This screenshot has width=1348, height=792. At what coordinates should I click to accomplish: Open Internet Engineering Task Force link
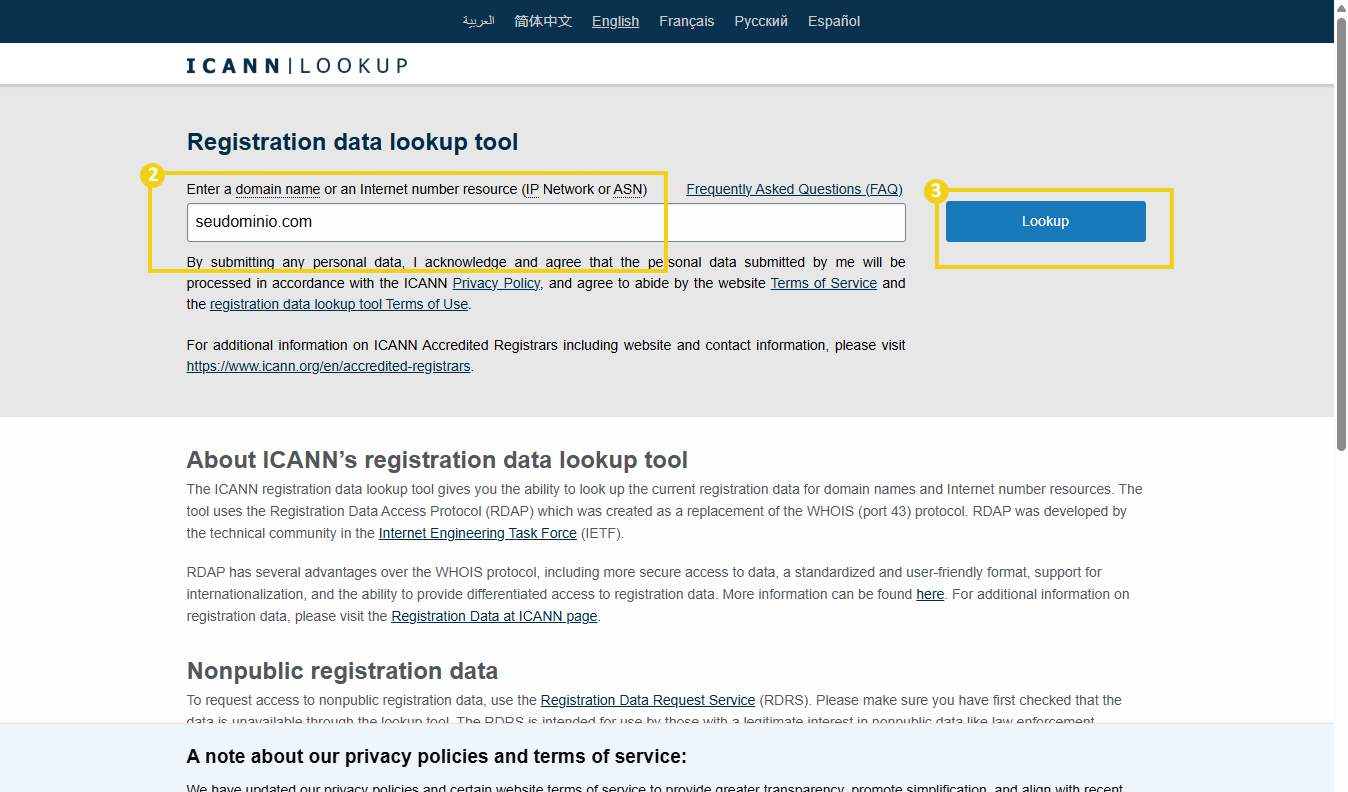477,533
